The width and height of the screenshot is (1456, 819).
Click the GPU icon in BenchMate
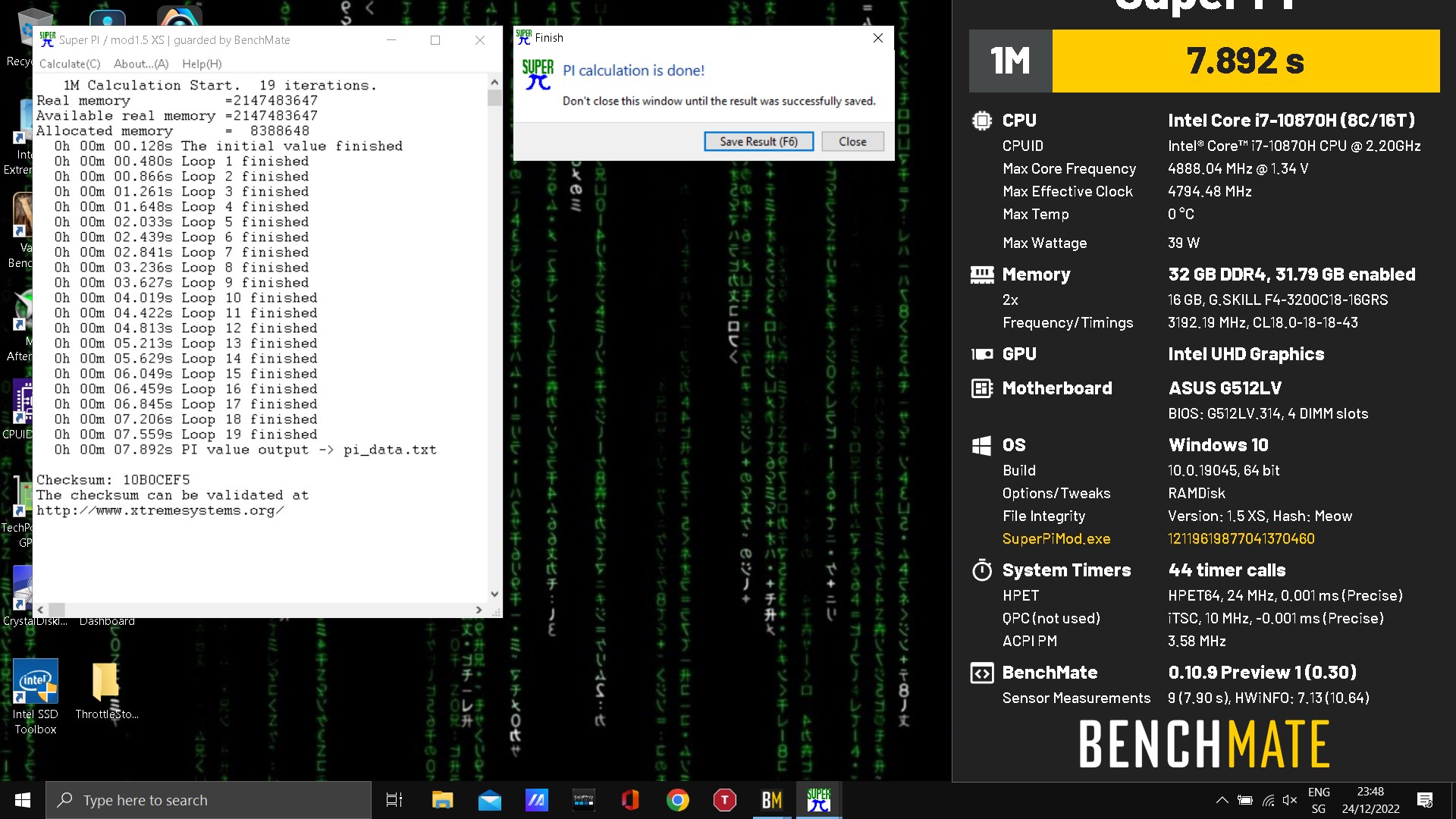[x=982, y=354]
